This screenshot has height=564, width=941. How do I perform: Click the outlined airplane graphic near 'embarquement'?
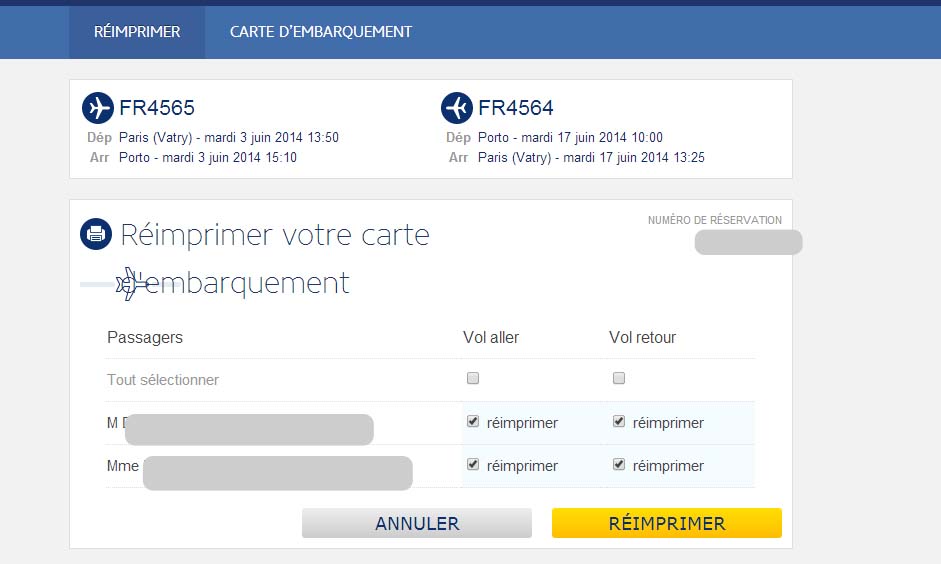click(x=127, y=283)
